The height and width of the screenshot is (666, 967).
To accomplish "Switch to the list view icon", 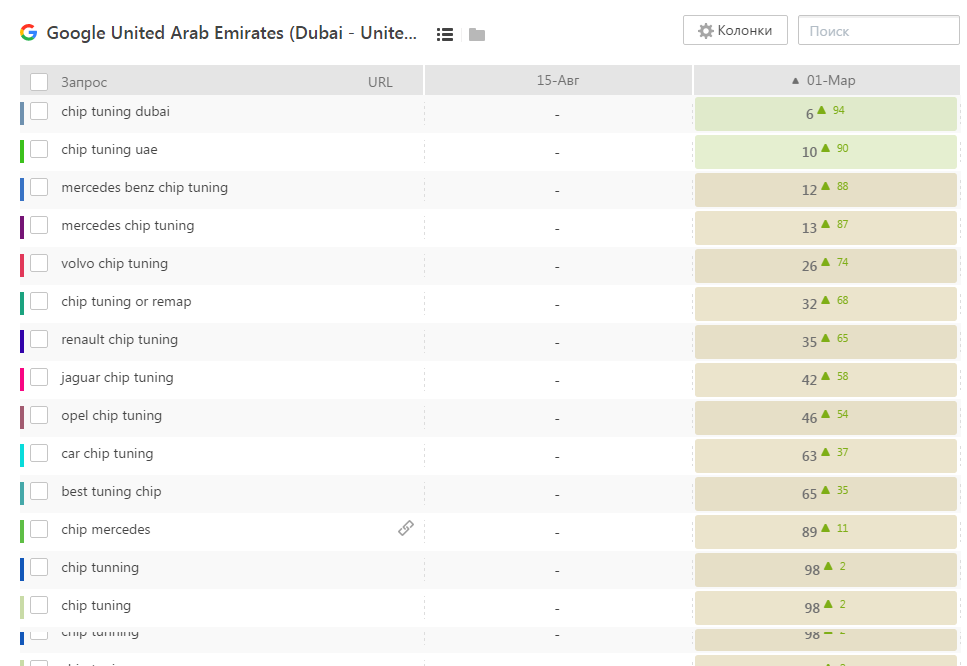I will [x=445, y=34].
